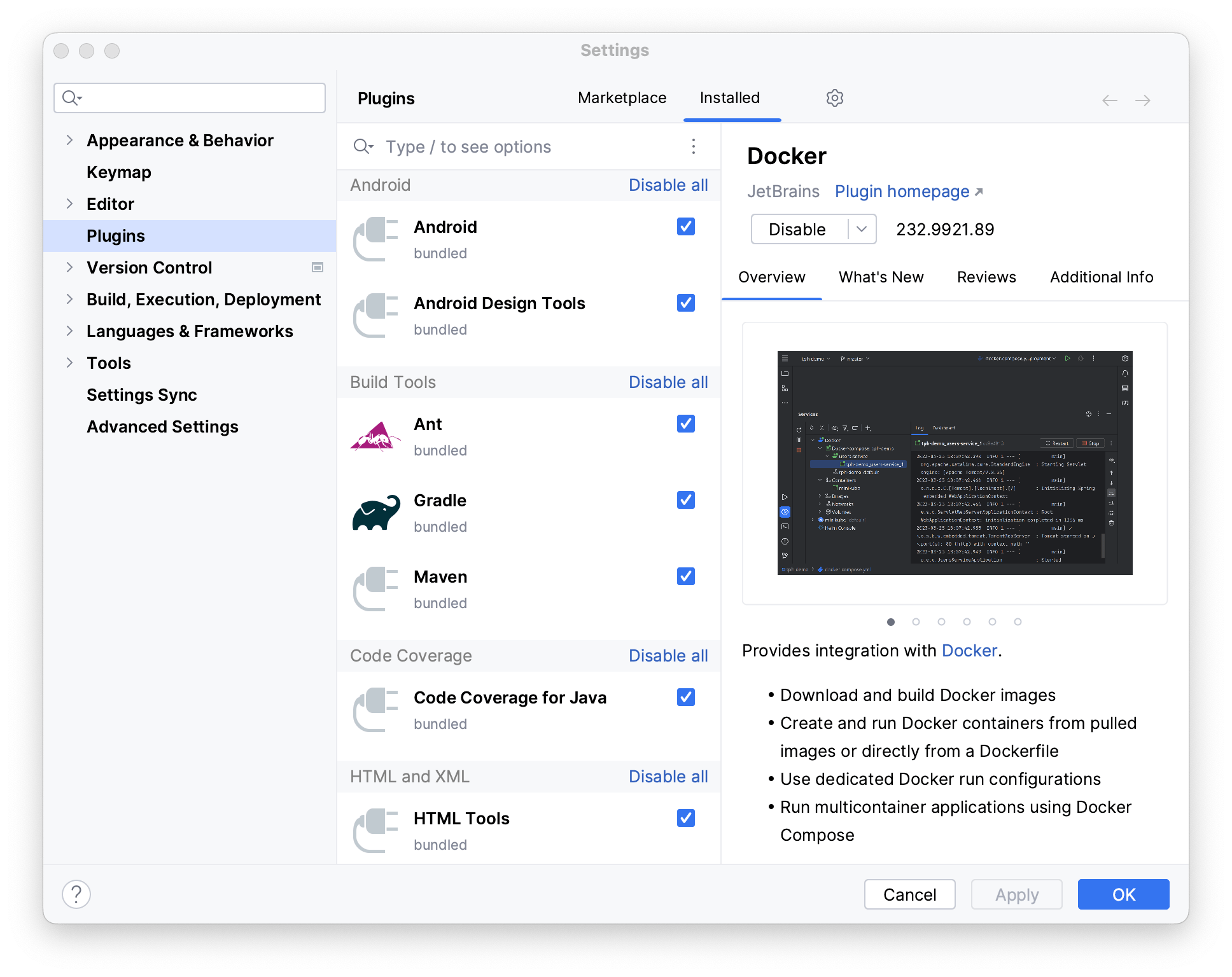Expand the Editor settings node
1232x977 pixels.
point(69,204)
